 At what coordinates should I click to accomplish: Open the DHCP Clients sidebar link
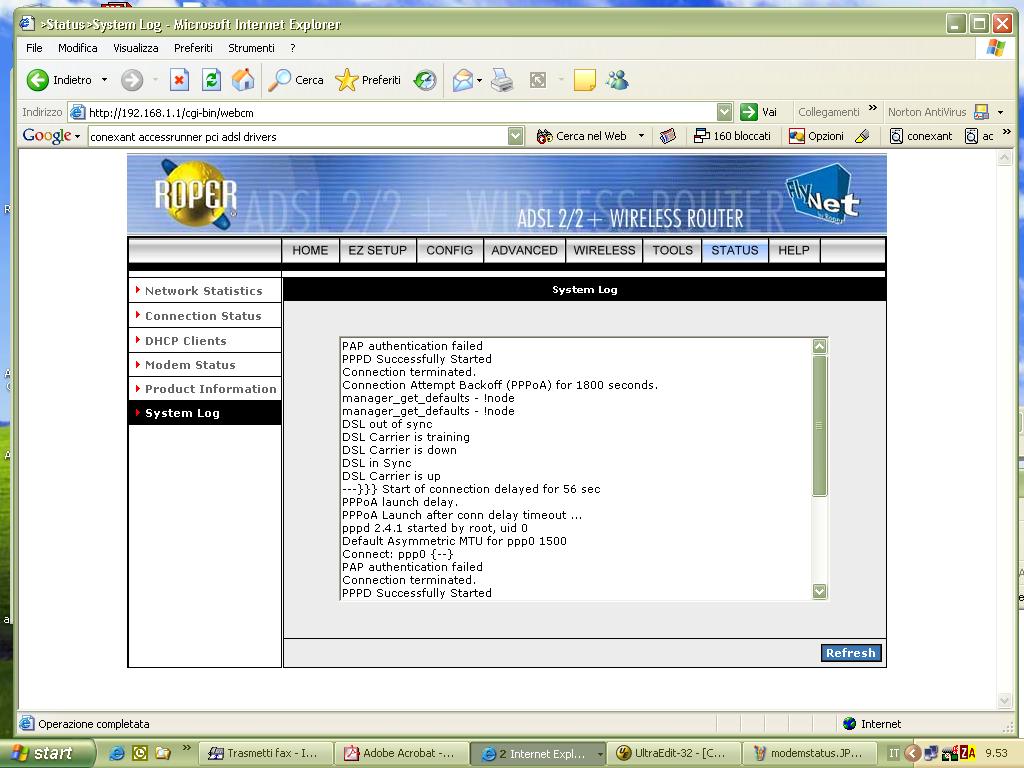185,341
